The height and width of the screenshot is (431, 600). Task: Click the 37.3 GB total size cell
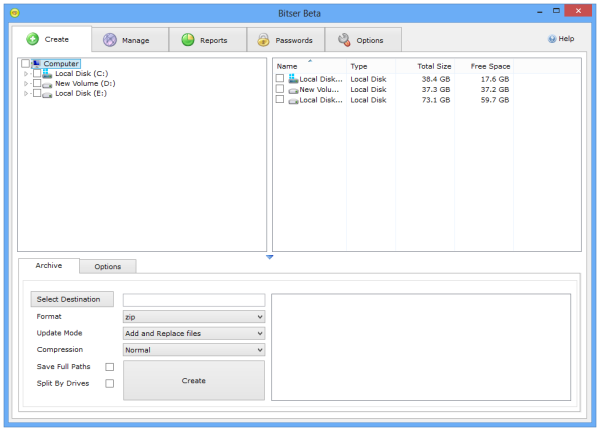pos(436,90)
